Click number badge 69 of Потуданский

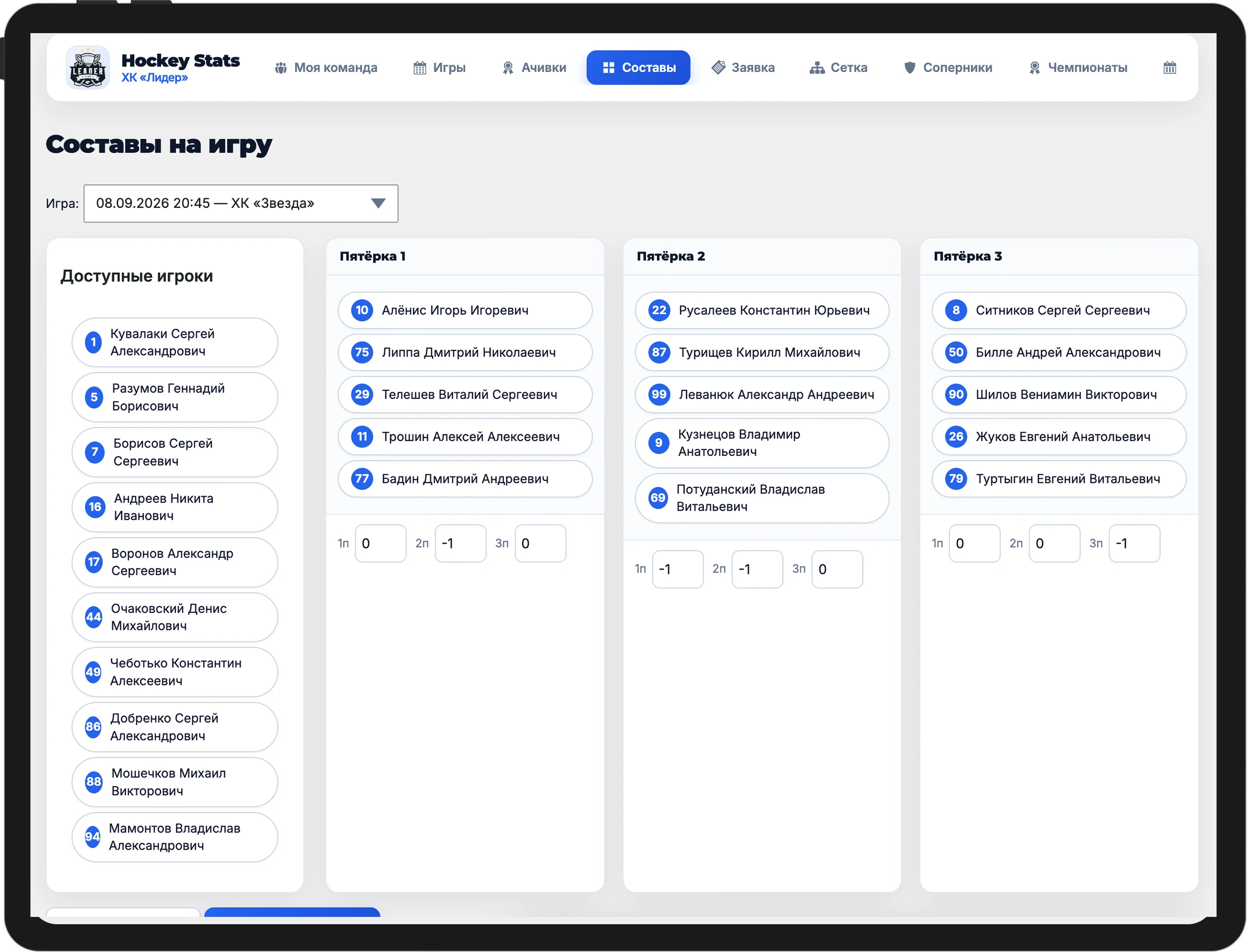[x=658, y=497]
